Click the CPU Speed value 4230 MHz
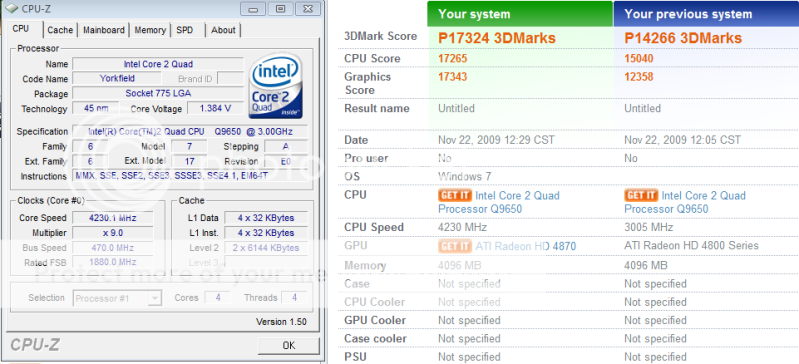The image size is (799, 364). point(463,227)
